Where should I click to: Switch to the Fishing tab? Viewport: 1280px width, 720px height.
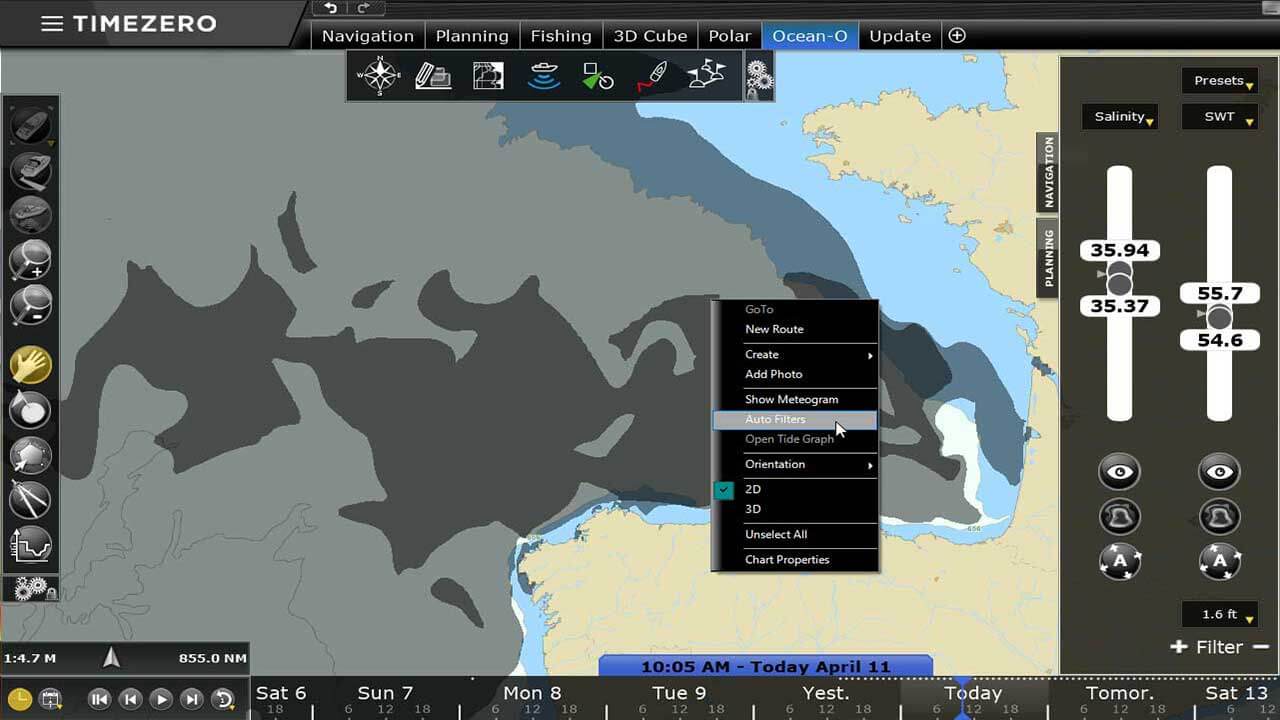[x=561, y=36]
